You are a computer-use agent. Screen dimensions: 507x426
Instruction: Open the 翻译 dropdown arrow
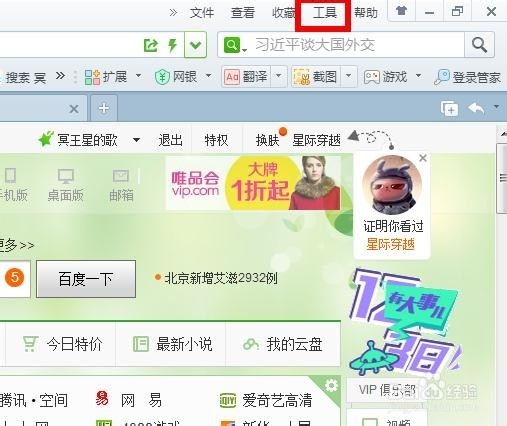[x=279, y=77]
